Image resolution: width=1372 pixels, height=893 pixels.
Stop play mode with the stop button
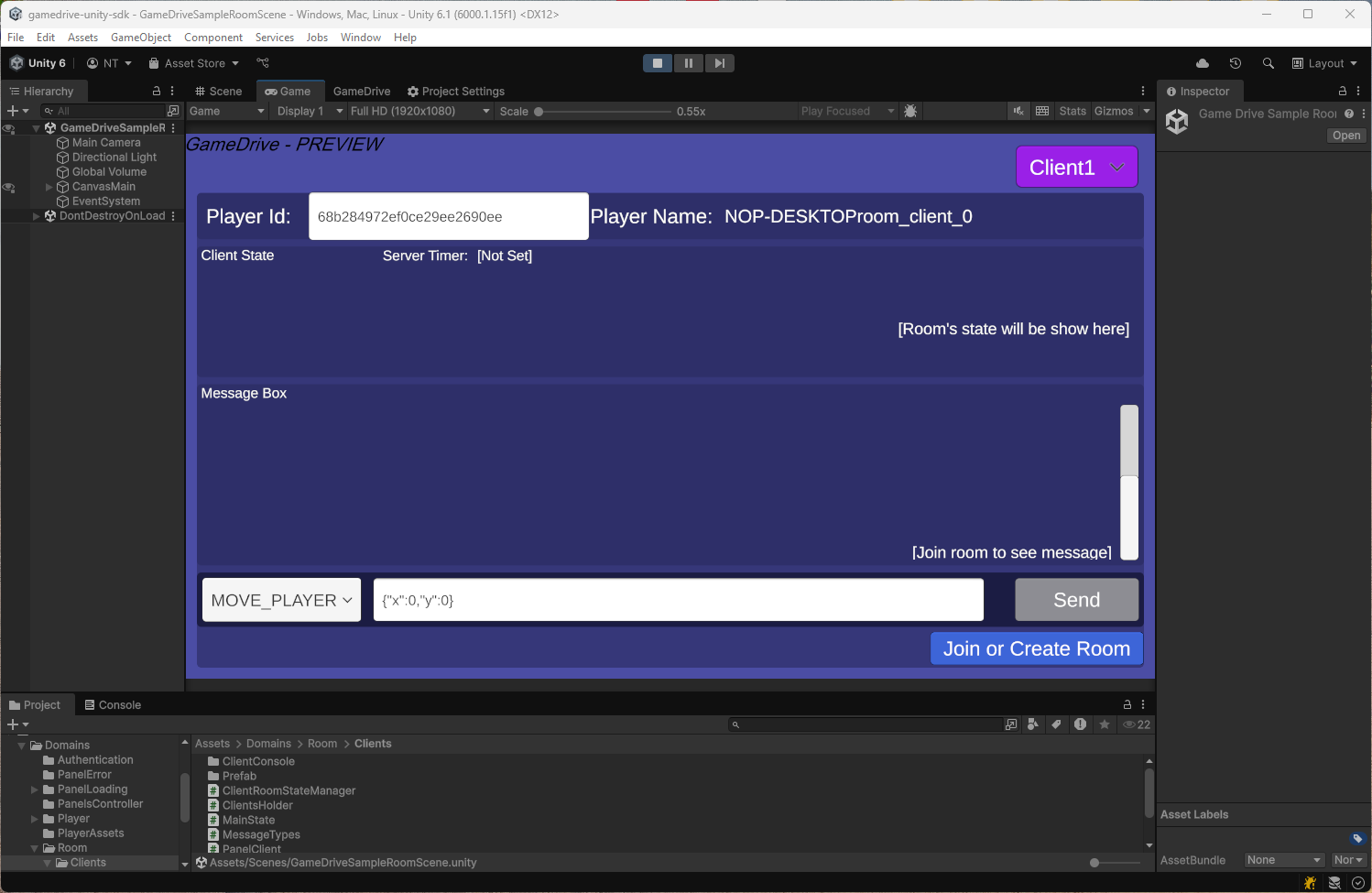tap(657, 63)
